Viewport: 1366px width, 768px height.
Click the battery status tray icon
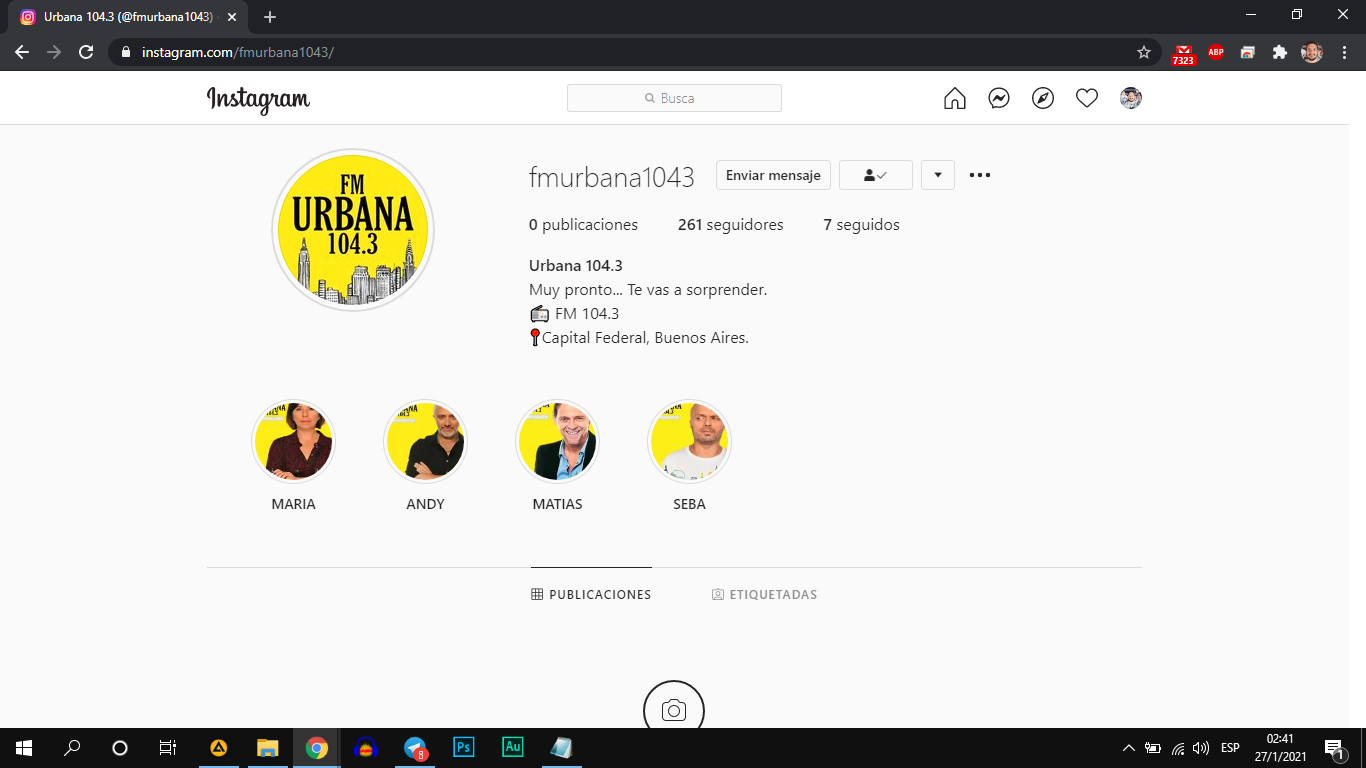point(1153,748)
